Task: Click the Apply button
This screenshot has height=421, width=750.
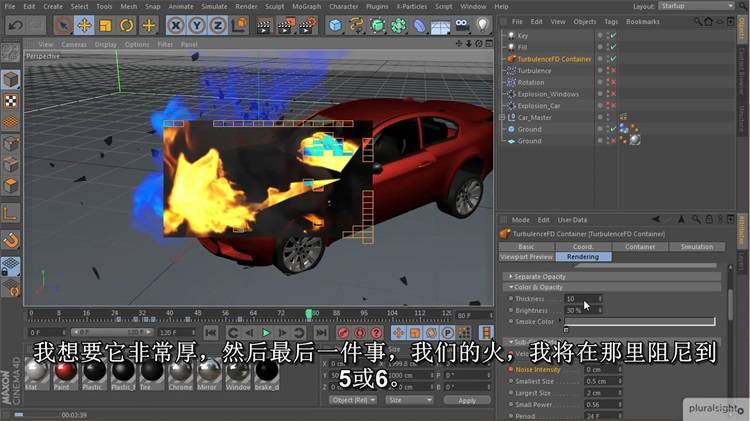Action: [467, 400]
